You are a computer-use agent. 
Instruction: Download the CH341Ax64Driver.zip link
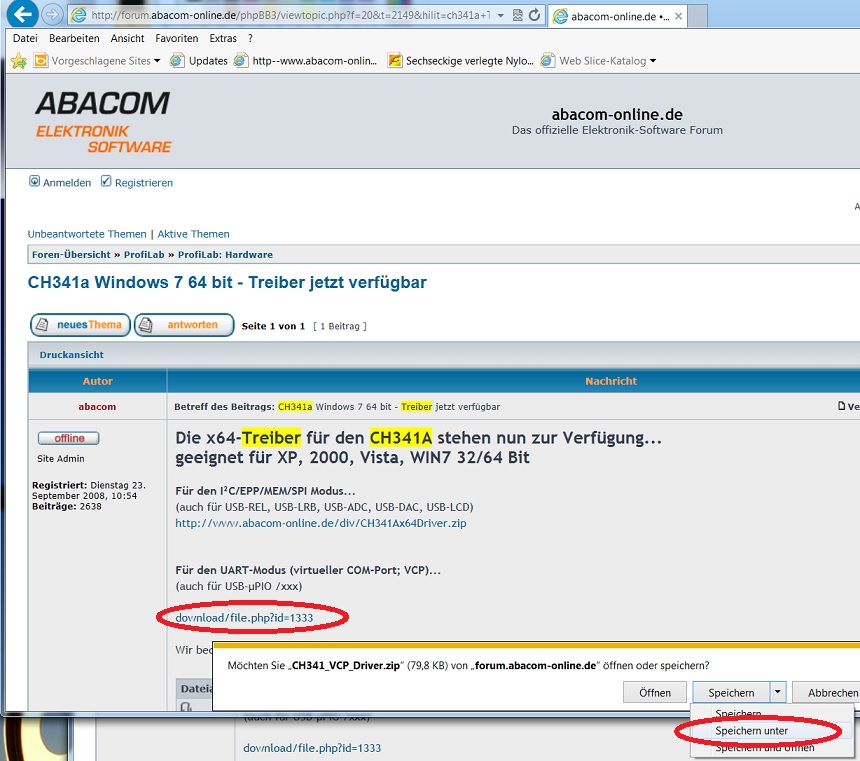pos(321,523)
